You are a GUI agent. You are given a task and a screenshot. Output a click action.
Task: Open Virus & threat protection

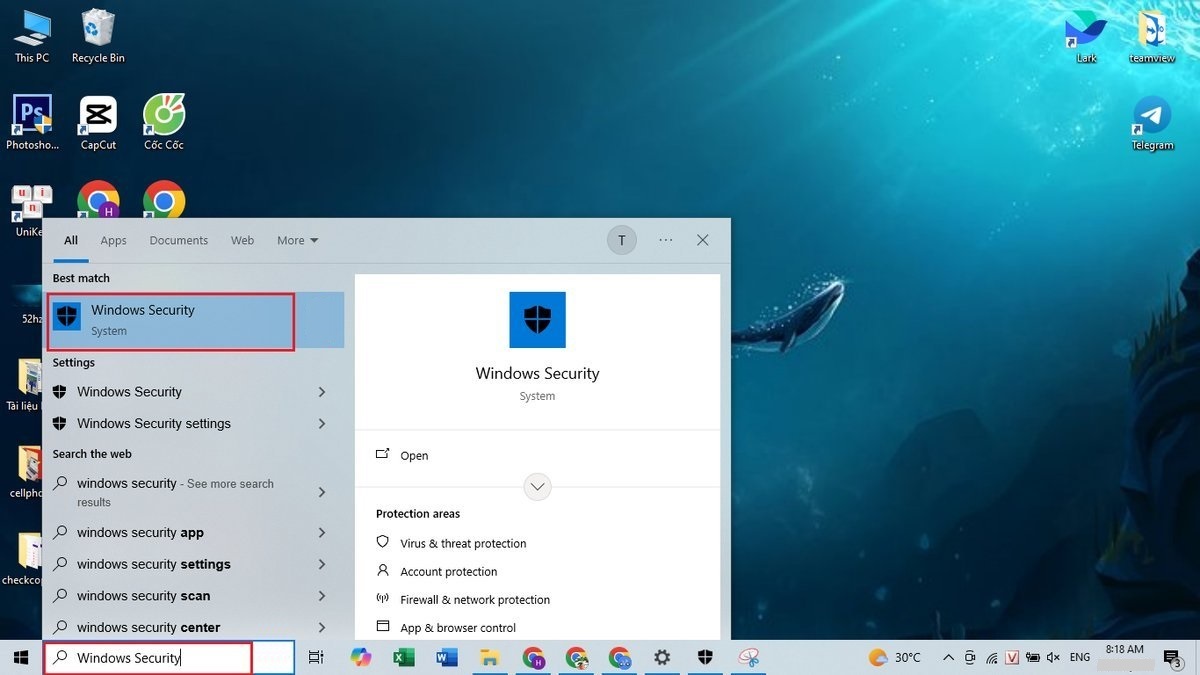pyautogui.click(x=452, y=543)
